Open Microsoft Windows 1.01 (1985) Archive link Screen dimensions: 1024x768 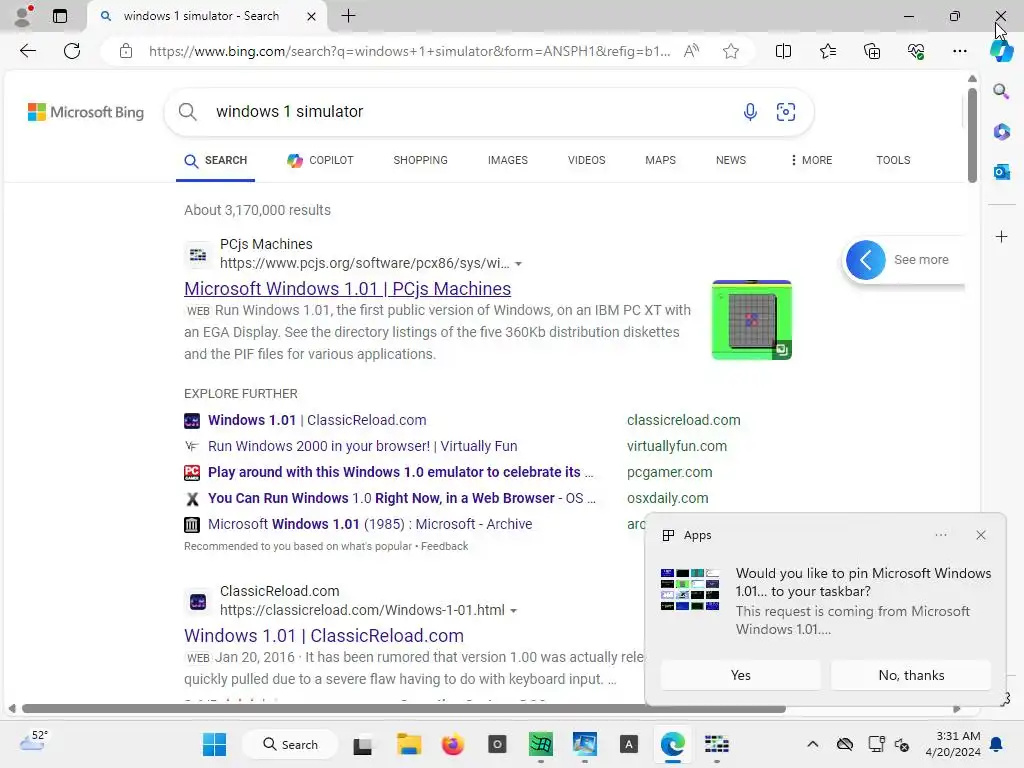(x=370, y=524)
